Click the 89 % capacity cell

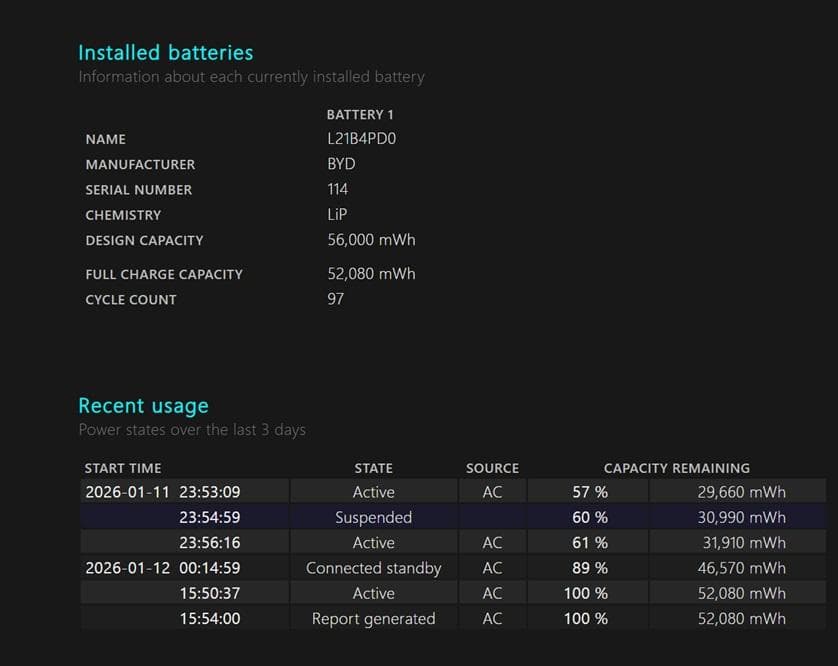(588, 568)
